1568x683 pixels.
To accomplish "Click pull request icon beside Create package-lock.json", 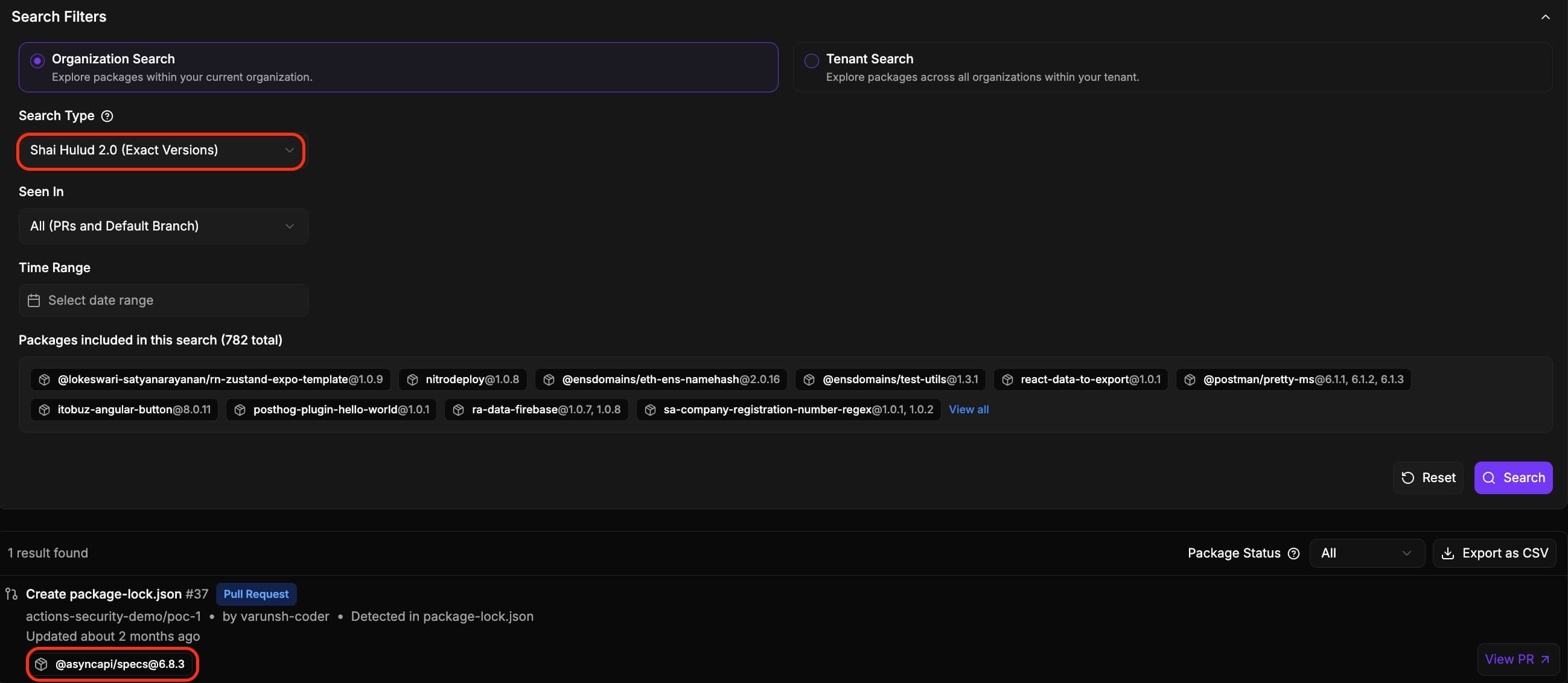I will (11, 594).
